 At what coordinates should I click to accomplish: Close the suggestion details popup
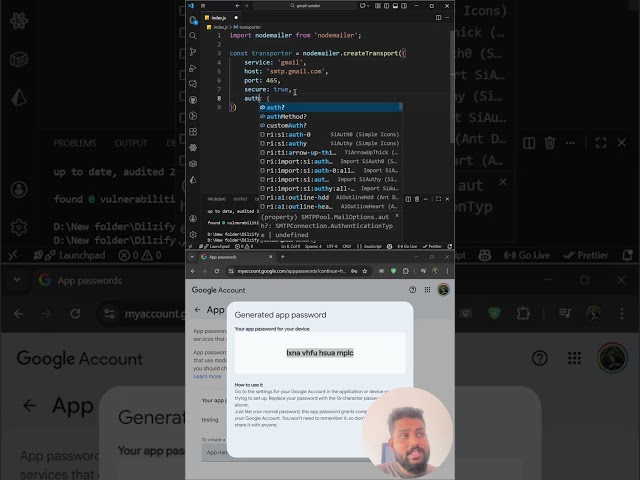pyautogui.click(x=397, y=216)
